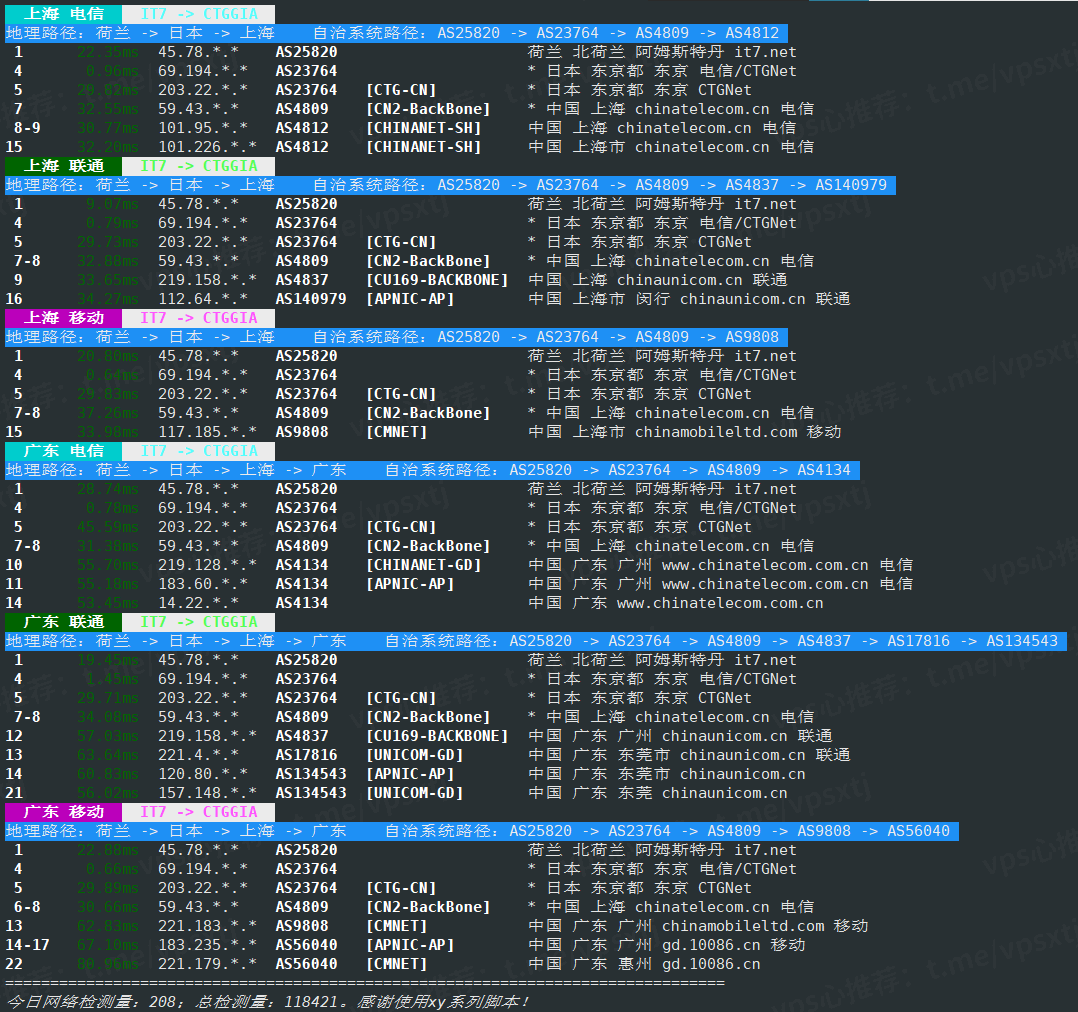Image resolution: width=1078 pixels, height=1012 pixels.
Task: Click the latency value "9.07ms"
Action: [113, 204]
